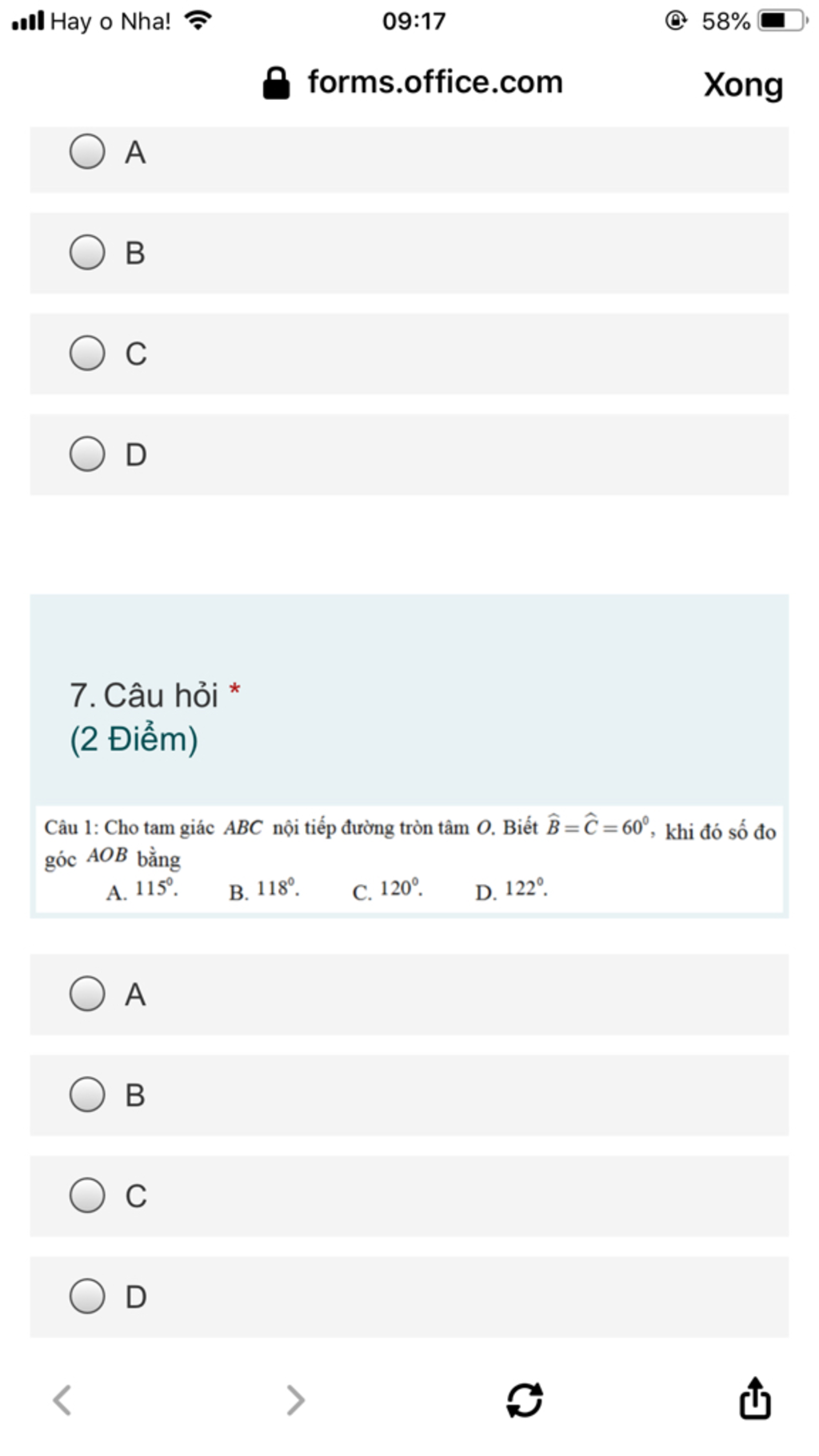
Task: Tap the Wi-Fi status icon
Action: 198,20
